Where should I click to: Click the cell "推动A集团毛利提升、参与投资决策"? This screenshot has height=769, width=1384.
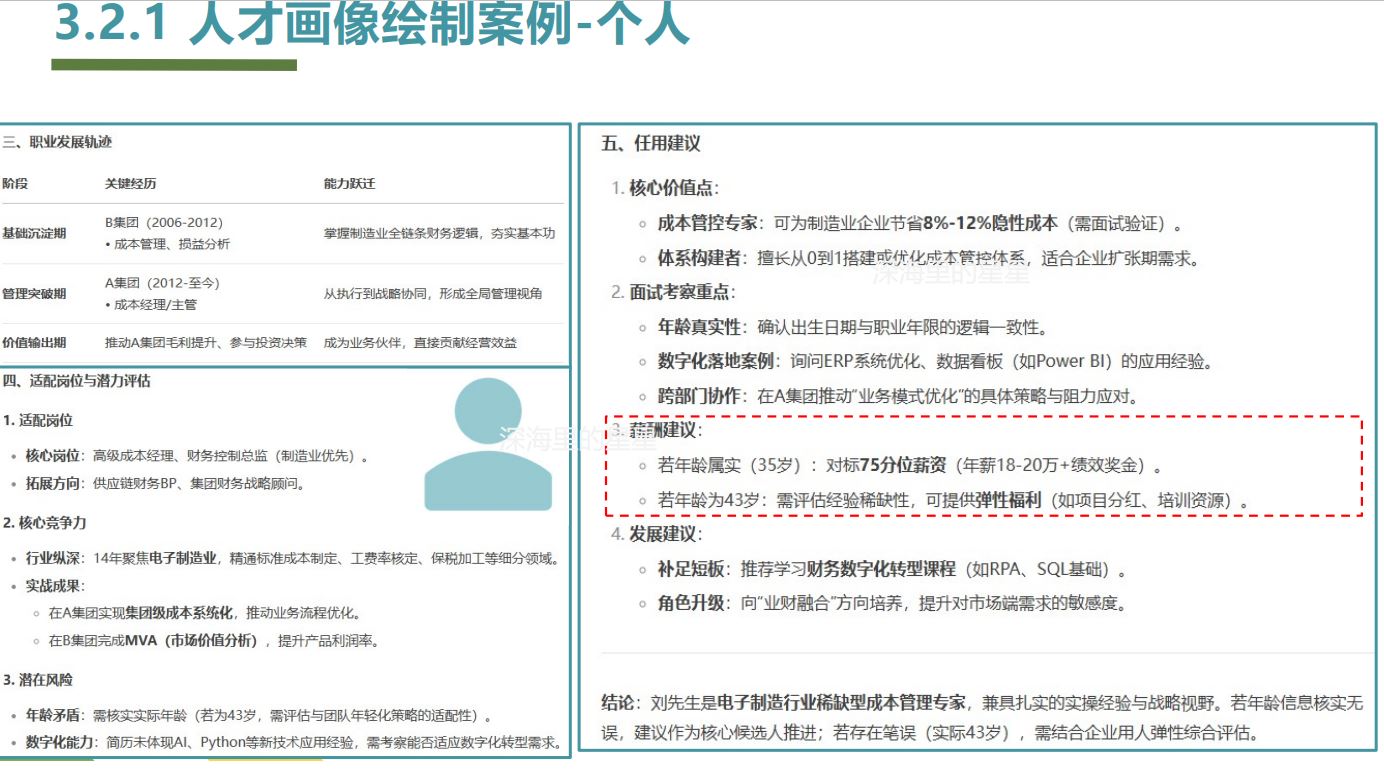coord(206,343)
